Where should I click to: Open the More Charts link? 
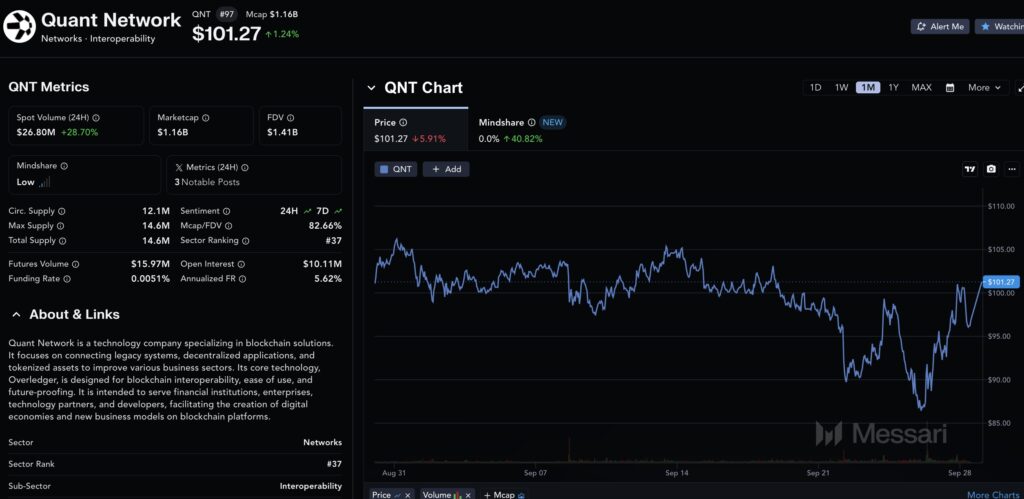pos(992,495)
